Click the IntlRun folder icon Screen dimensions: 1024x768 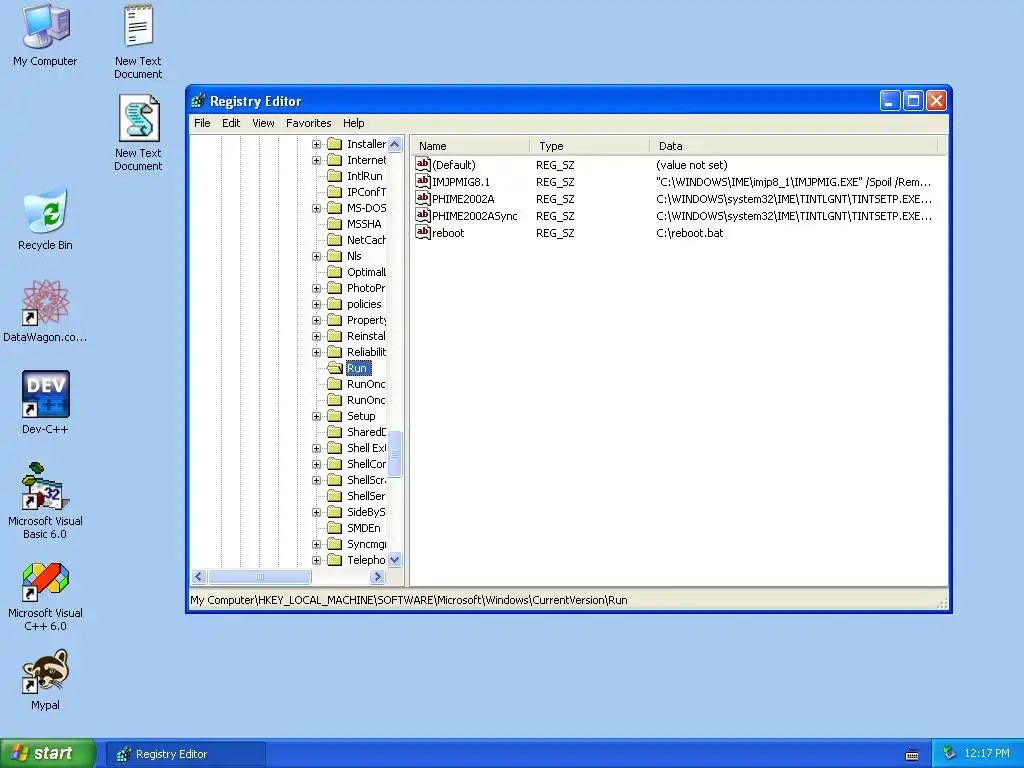tap(334, 176)
